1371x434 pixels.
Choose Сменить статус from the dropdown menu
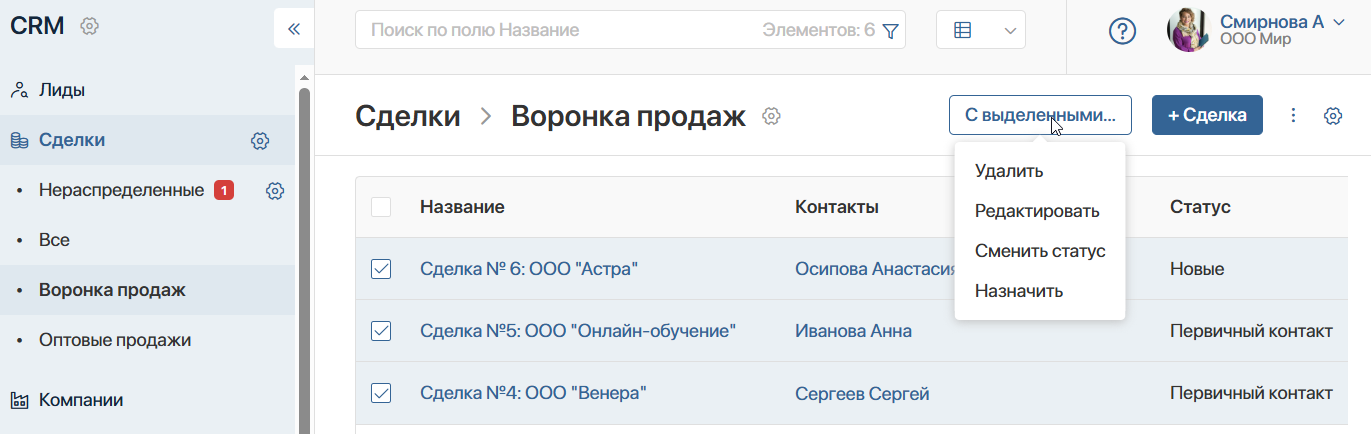tap(1040, 251)
